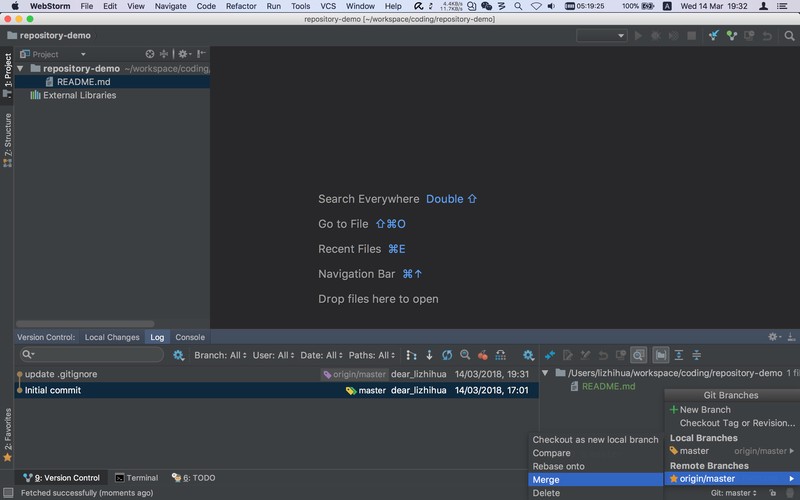Open Git: master branch widget in status bar
The width and height of the screenshot is (800, 500).
pos(733,493)
